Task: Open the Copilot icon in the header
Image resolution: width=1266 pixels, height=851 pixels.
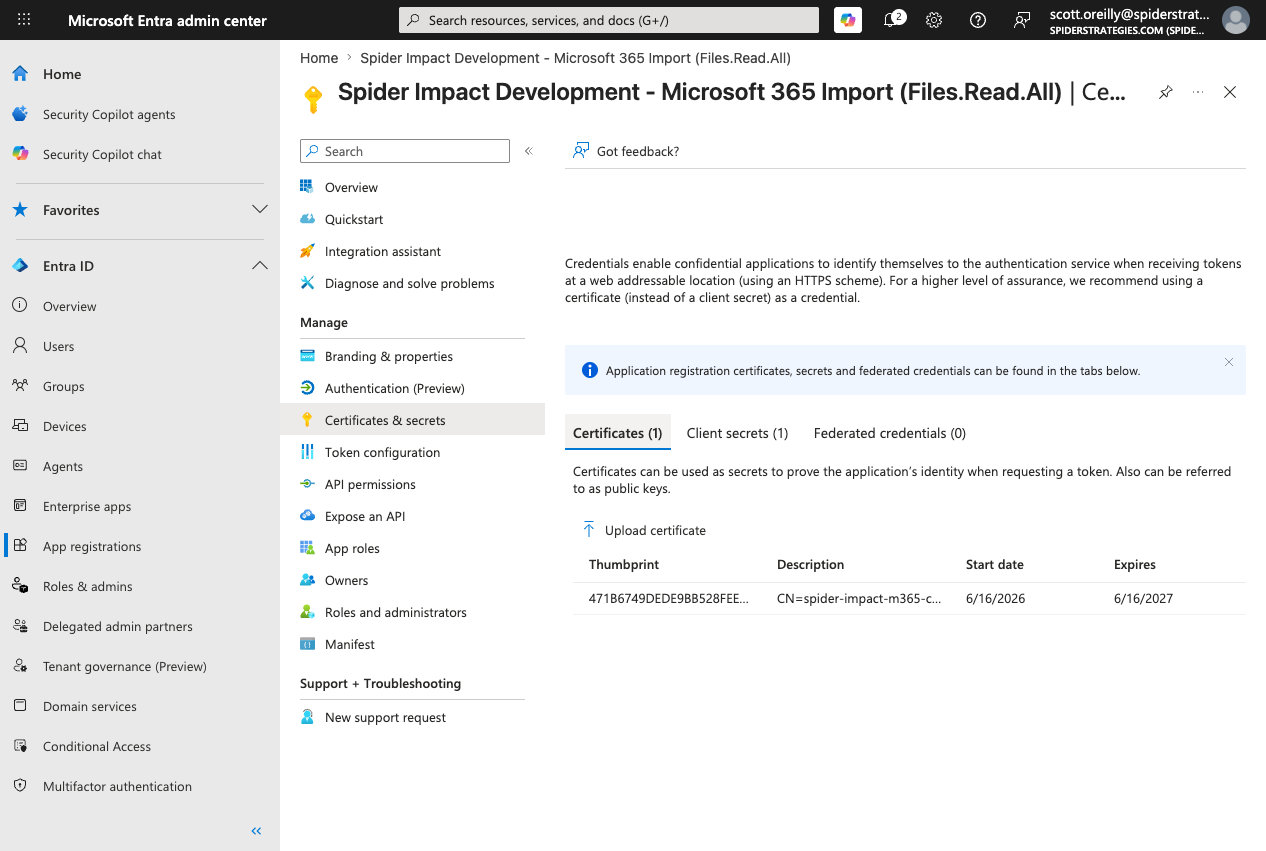Action: [x=848, y=20]
